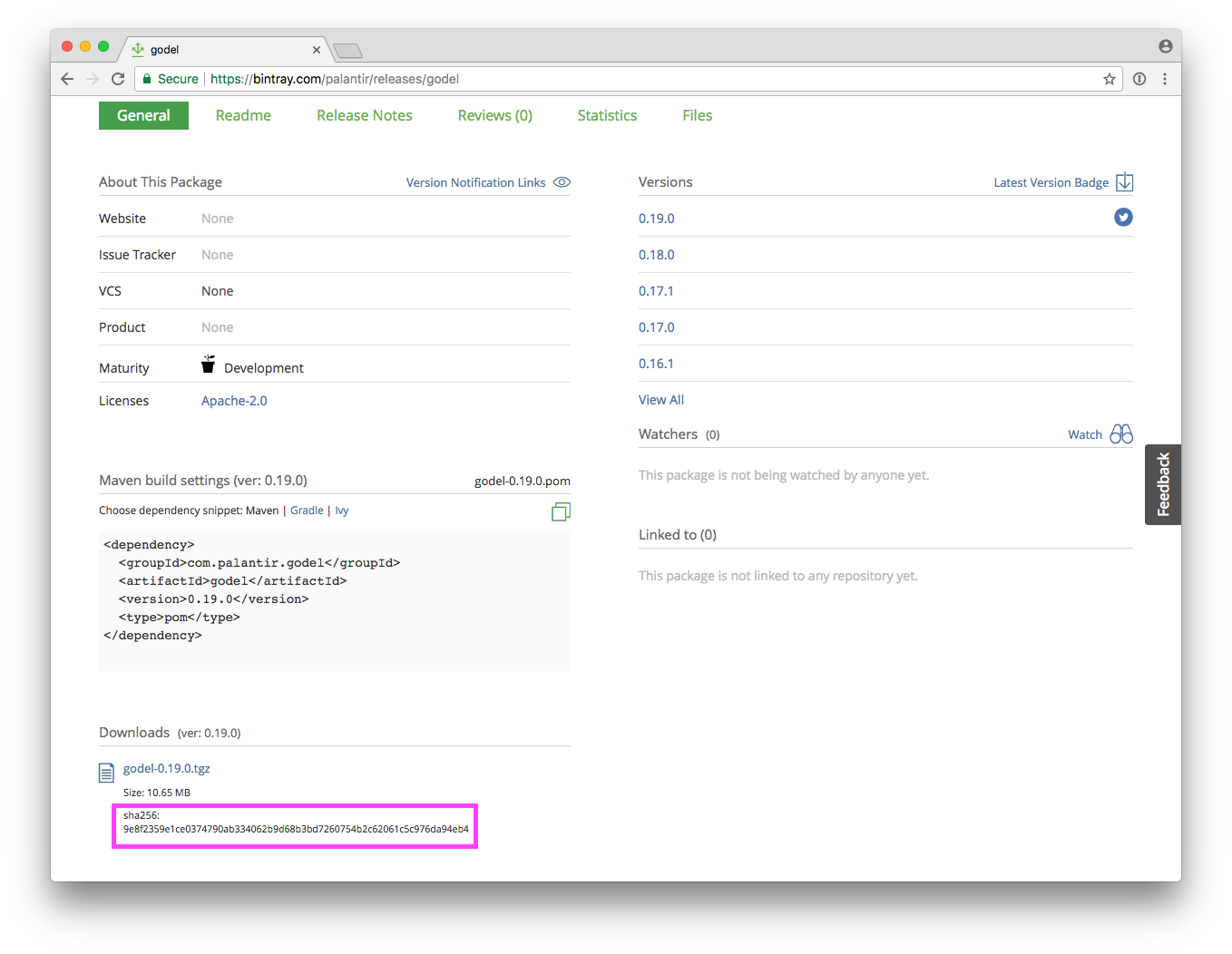
Task: Switch dependency snippet to Ivy
Action: tap(342, 511)
